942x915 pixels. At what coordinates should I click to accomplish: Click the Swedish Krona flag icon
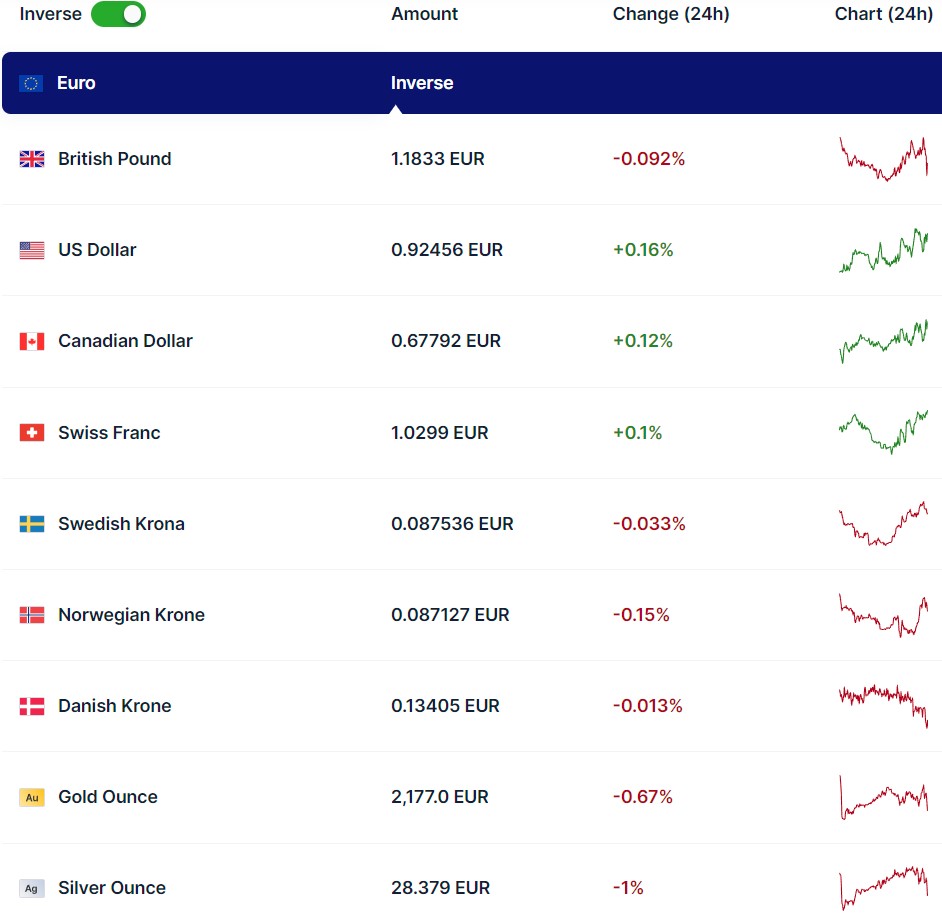[x=32, y=524]
